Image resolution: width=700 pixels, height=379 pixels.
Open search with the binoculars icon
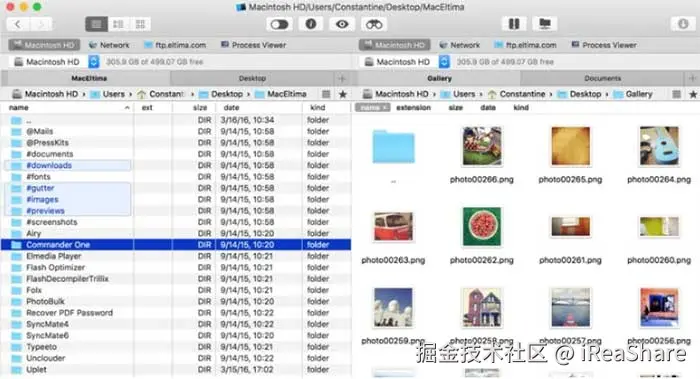pos(374,24)
